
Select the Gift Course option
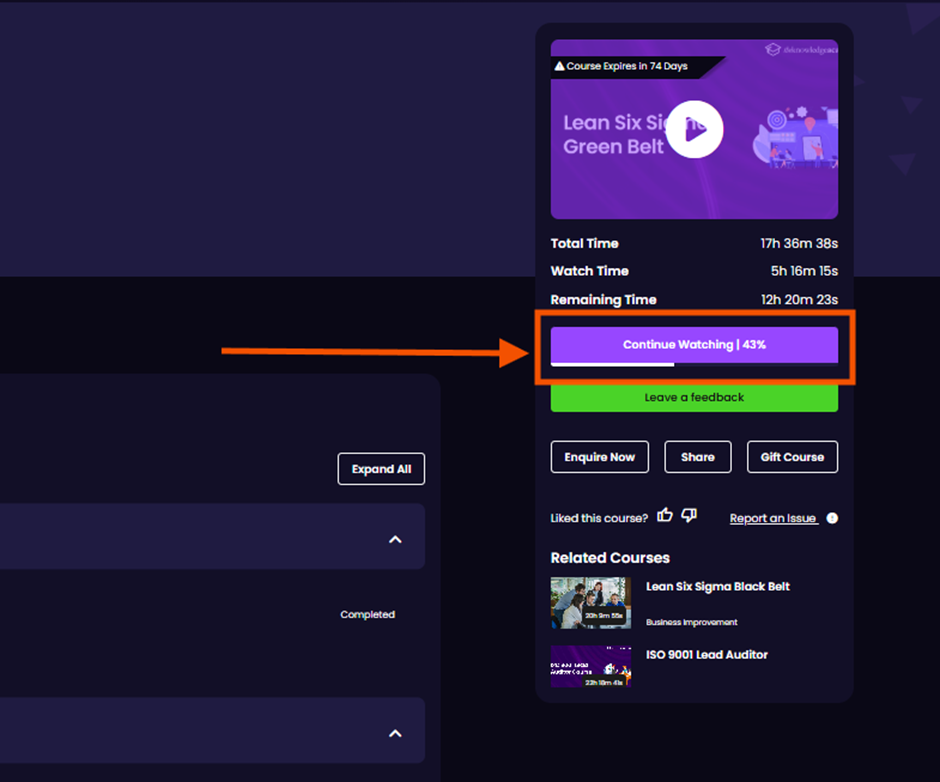792,457
